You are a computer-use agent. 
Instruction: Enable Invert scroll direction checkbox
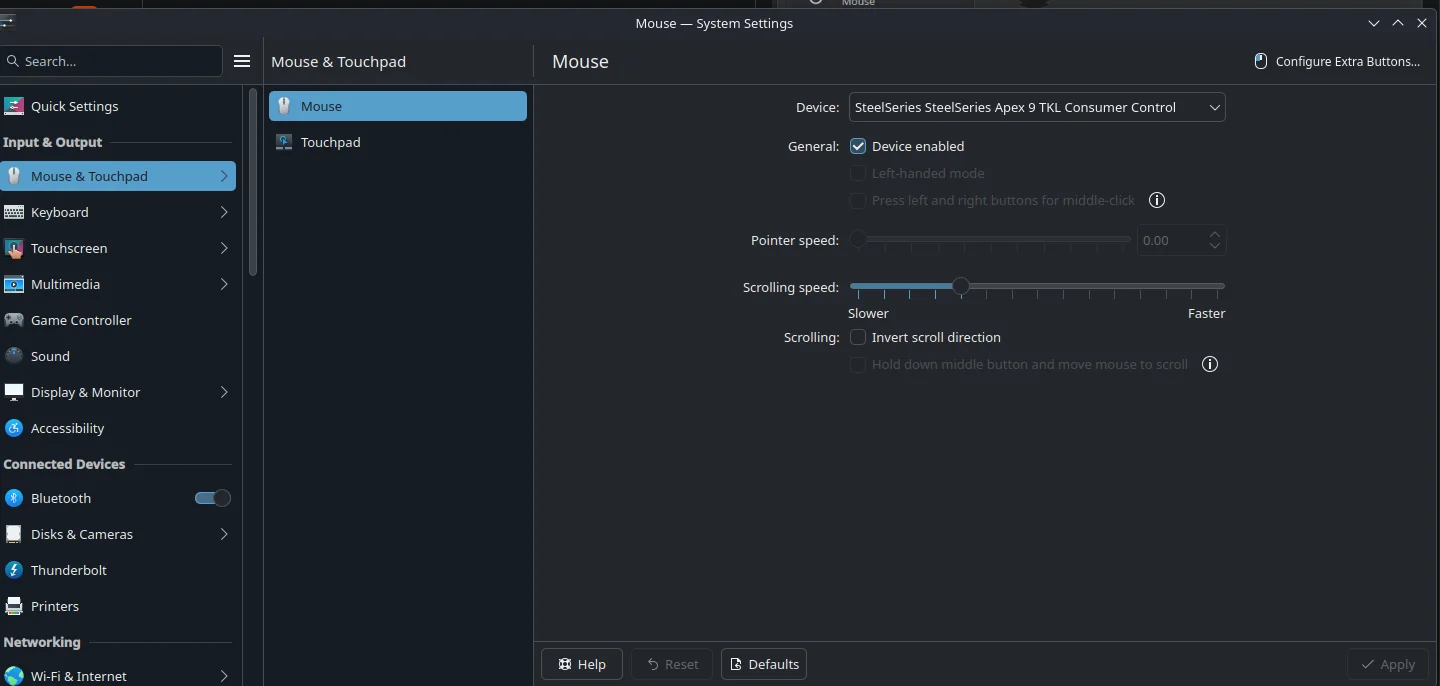pyautogui.click(x=858, y=337)
